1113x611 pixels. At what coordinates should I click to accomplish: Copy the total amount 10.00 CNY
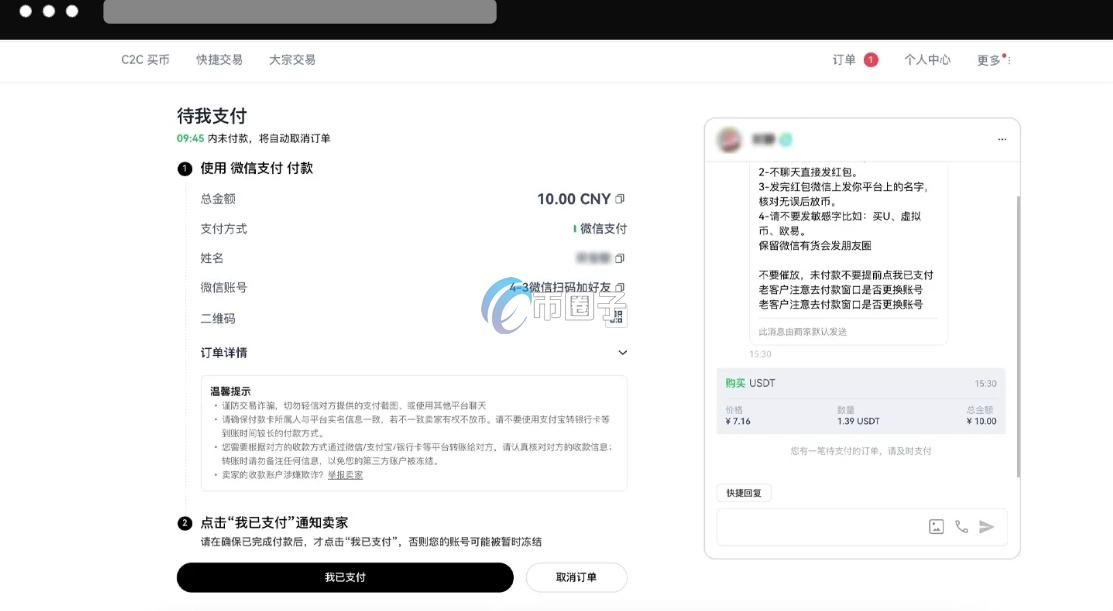click(619, 199)
